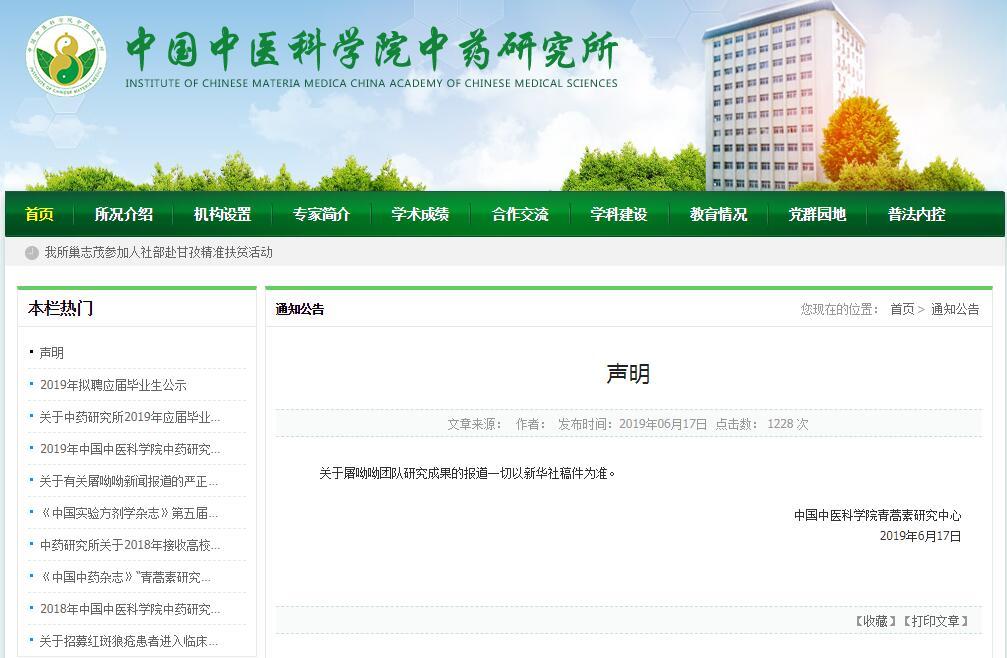Open 关于招募红斑狼疮患者进入临床... link
This screenshot has width=1007, height=658.
pos(128,641)
